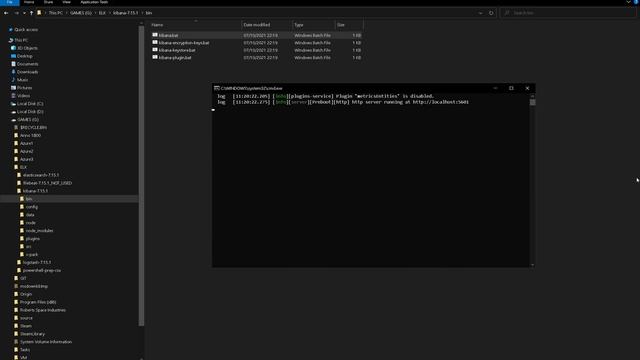Viewport: 640px width, 360px height.
Task: Open Videos in navigation pane
Action: tap(23, 96)
